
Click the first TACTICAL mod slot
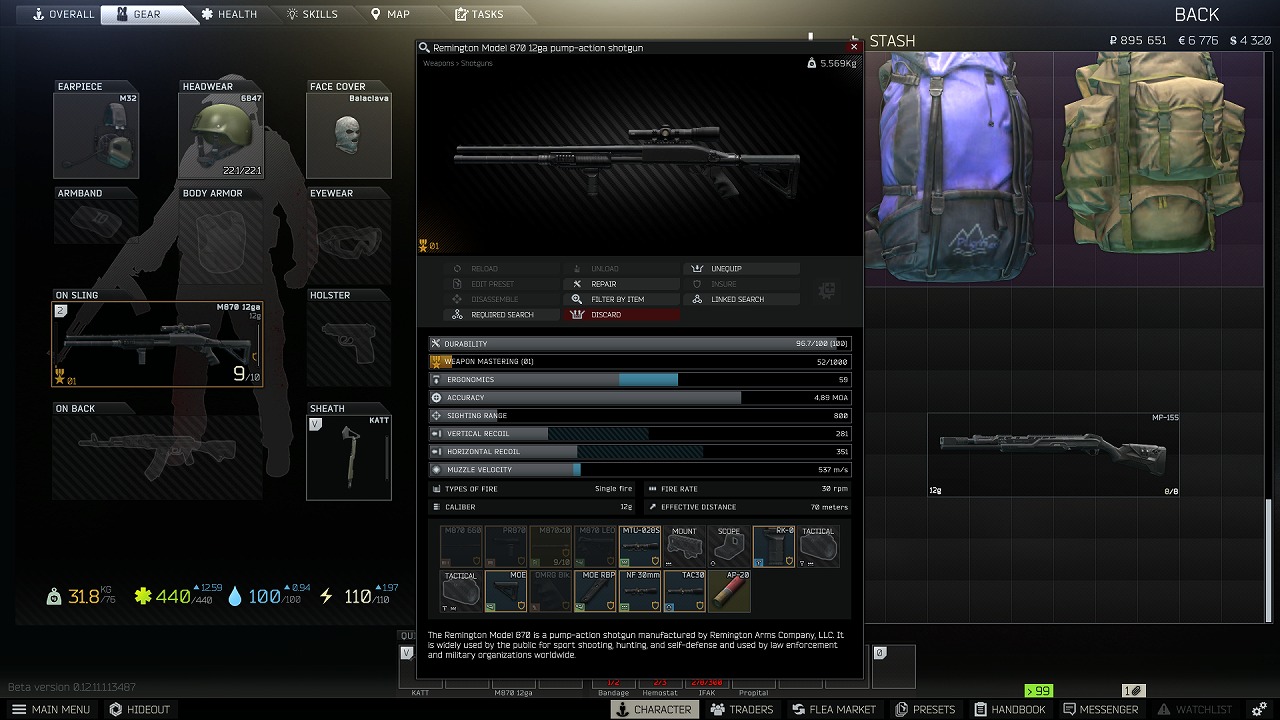[818, 546]
